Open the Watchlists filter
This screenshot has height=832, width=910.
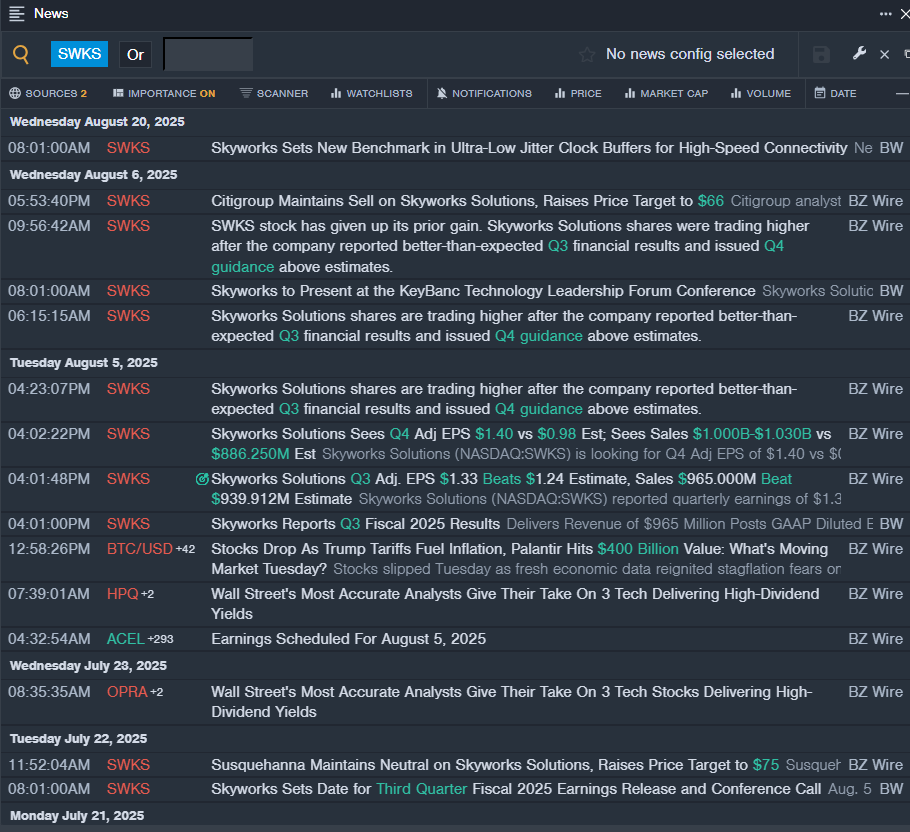(x=371, y=93)
